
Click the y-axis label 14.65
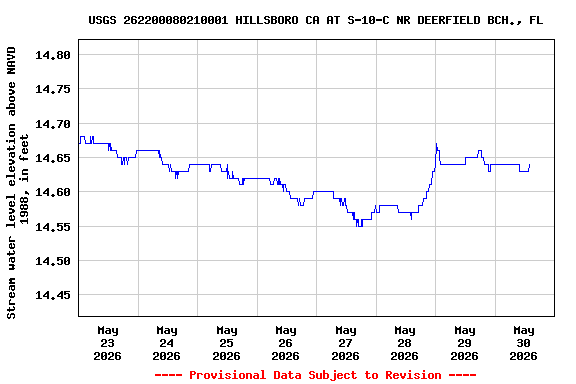(x=53, y=158)
